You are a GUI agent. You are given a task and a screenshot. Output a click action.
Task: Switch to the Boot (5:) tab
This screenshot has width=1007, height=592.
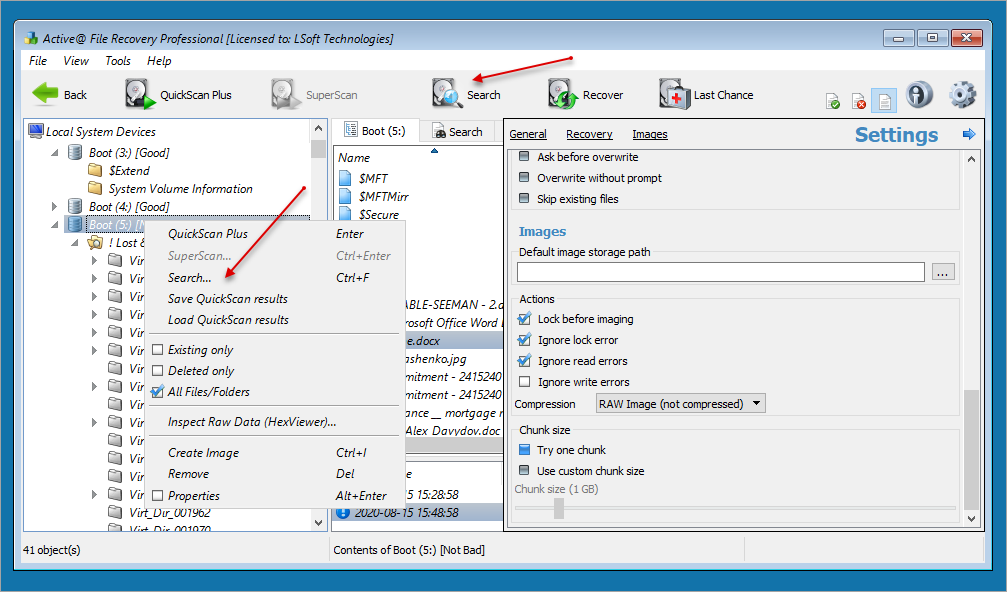click(x=376, y=130)
